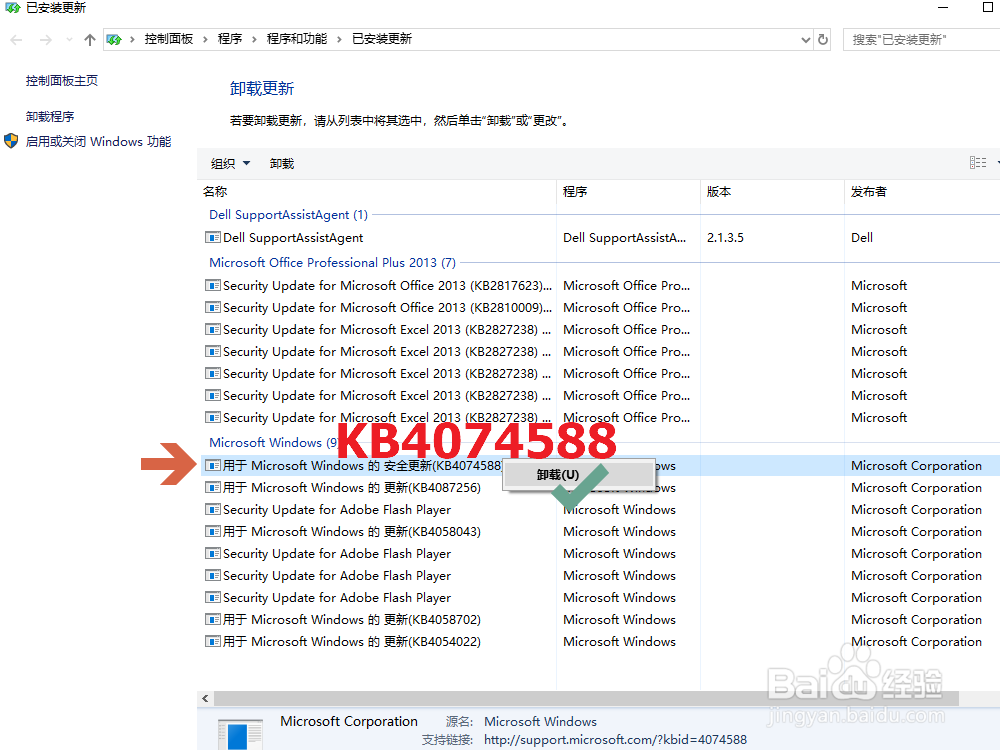This screenshot has height=750, width=1000.
Task: Select 用于 Microsoft Windows 的 更新(KB4087256)
Action: 351,488
